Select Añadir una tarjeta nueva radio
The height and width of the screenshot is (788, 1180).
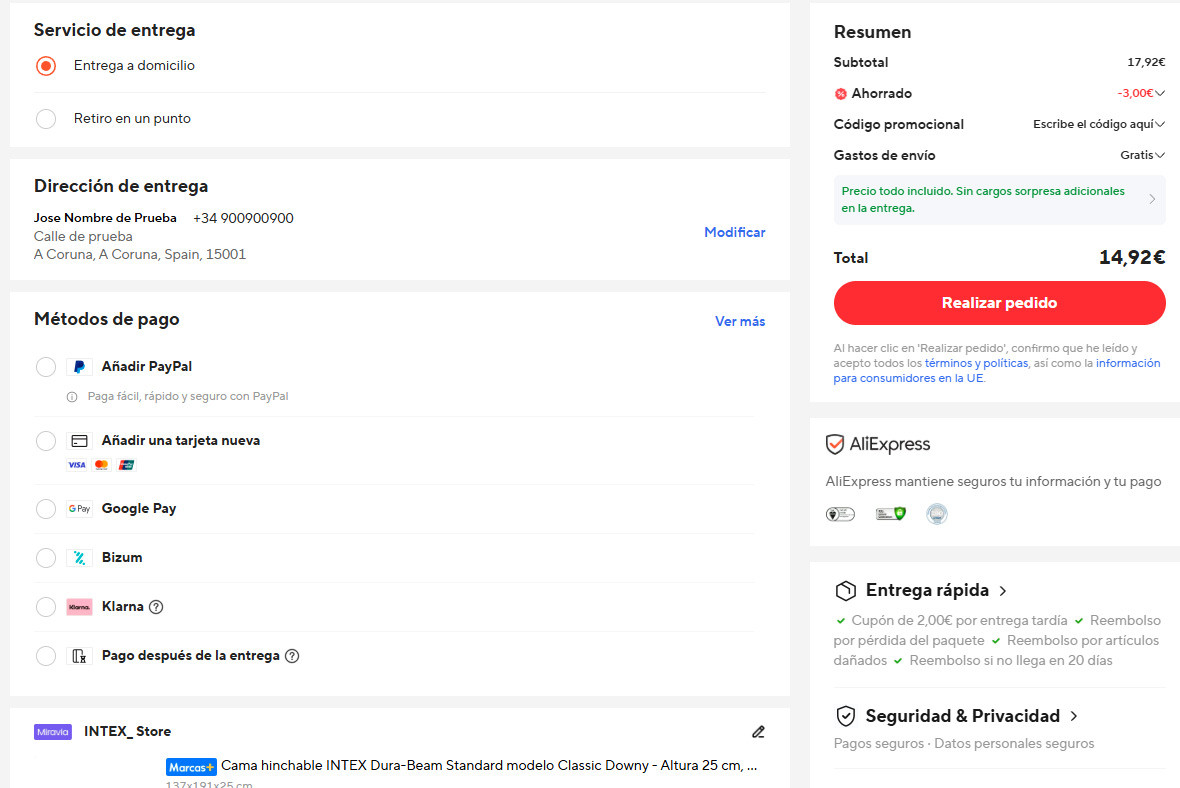point(46,441)
